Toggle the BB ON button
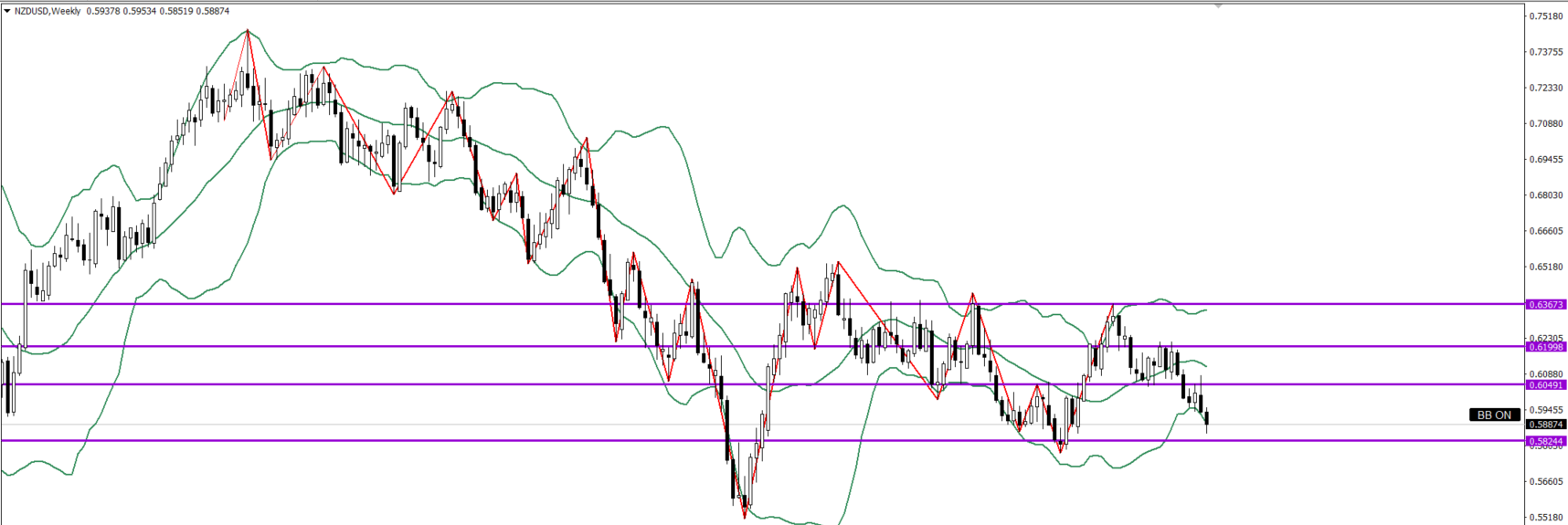This screenshot has height=525, width=1568. [x=1494, y=415]
